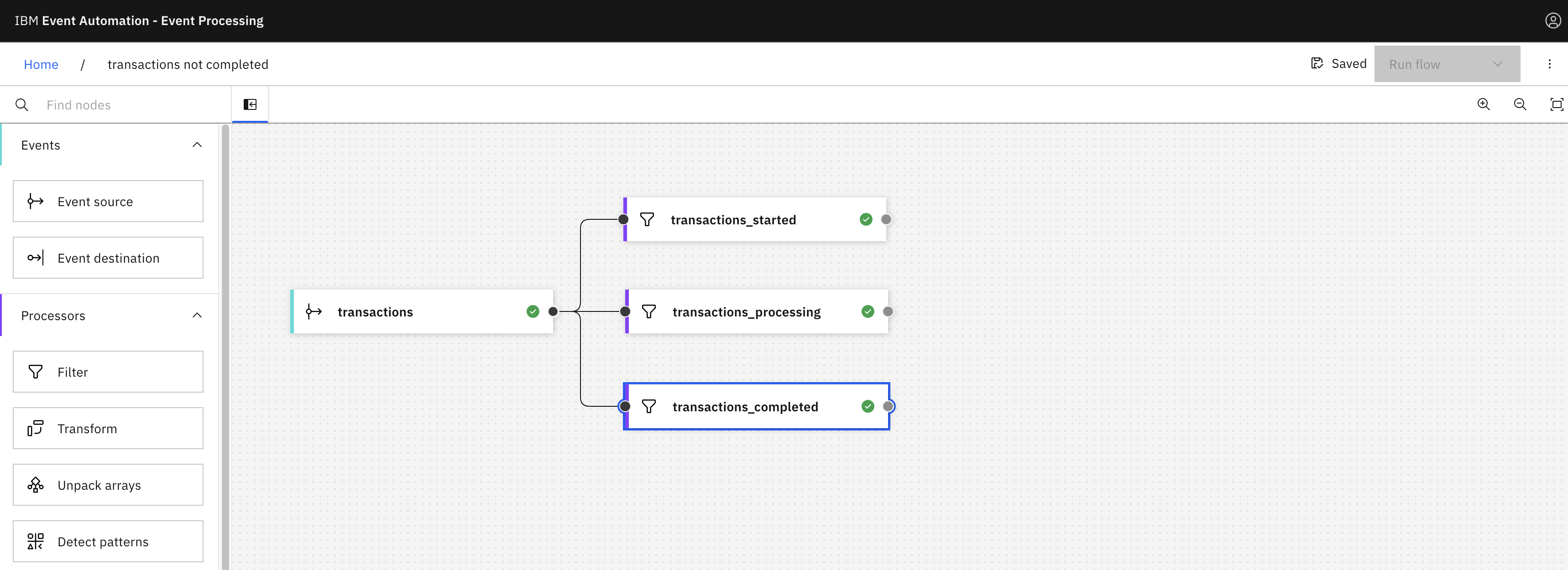Select the Unpack arrays palette node
1568x570 pixels.
pos(108,485)
